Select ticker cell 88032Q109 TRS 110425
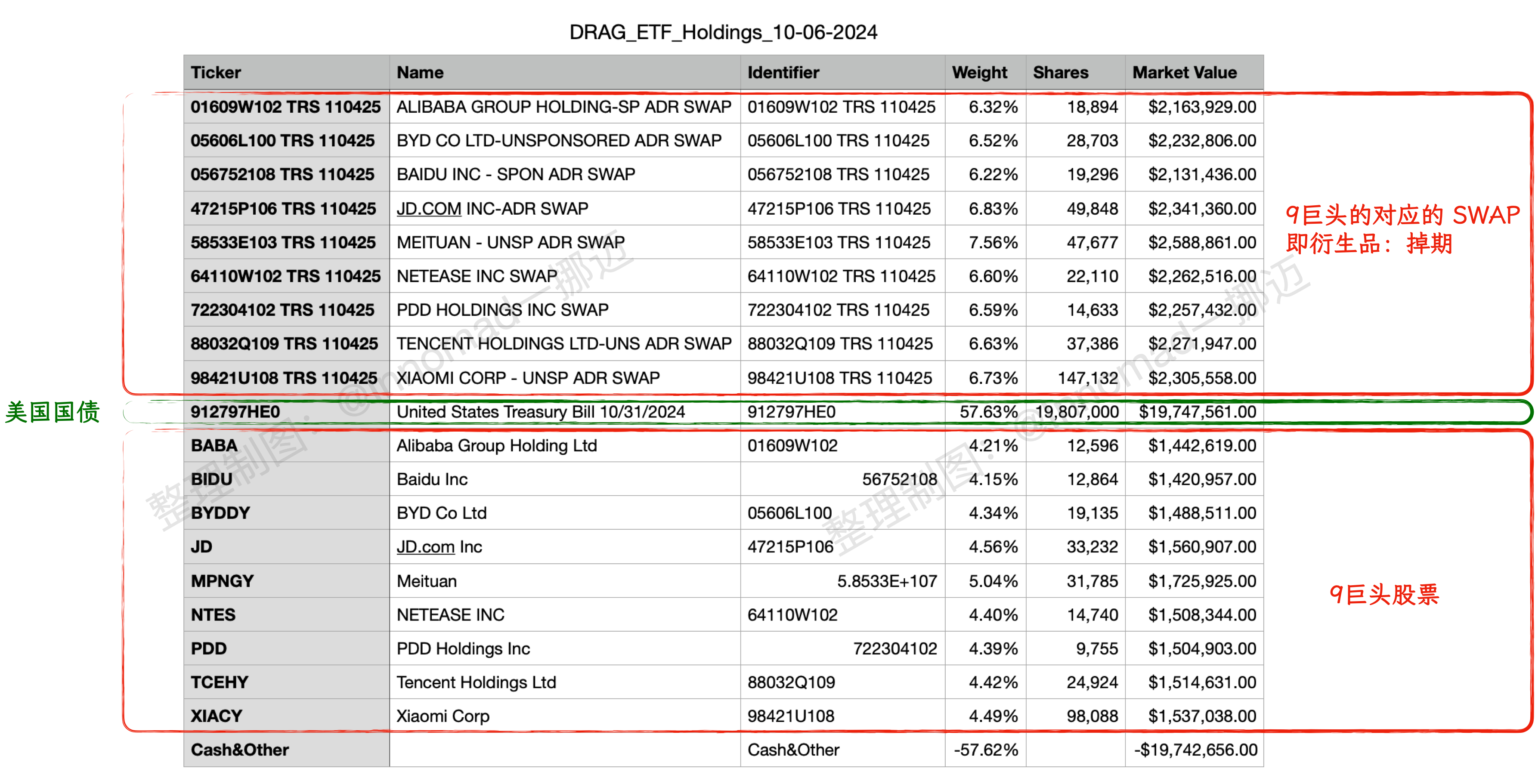Screen dimensions: 1535x784 tap(286, 344)
